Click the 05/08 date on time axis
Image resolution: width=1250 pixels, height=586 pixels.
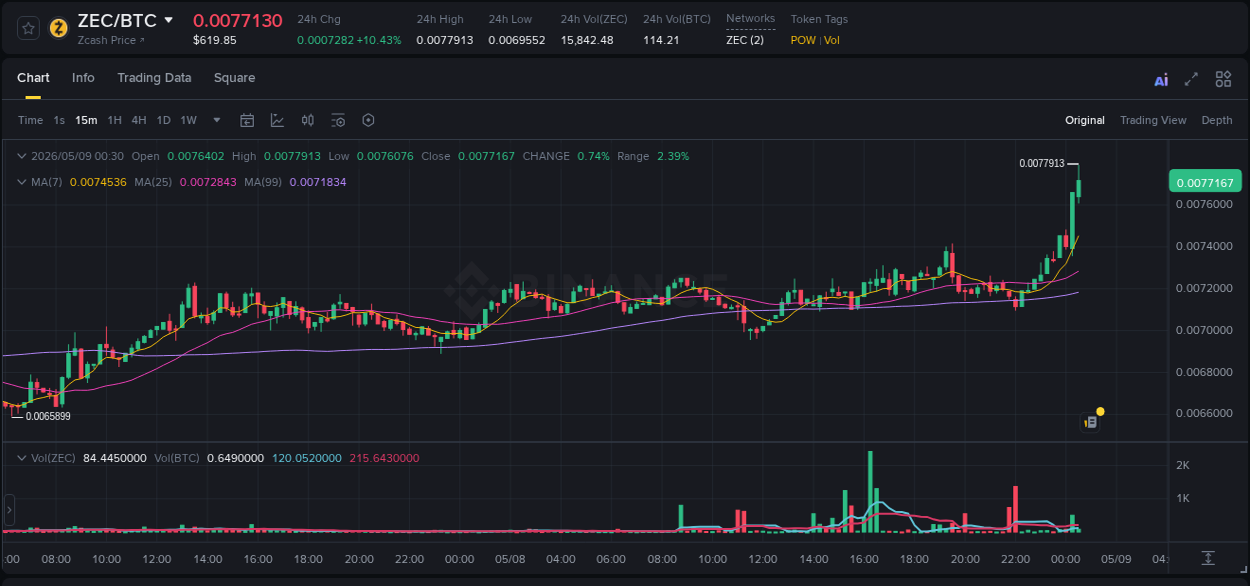pyautogui.click(x=509, y=558)
